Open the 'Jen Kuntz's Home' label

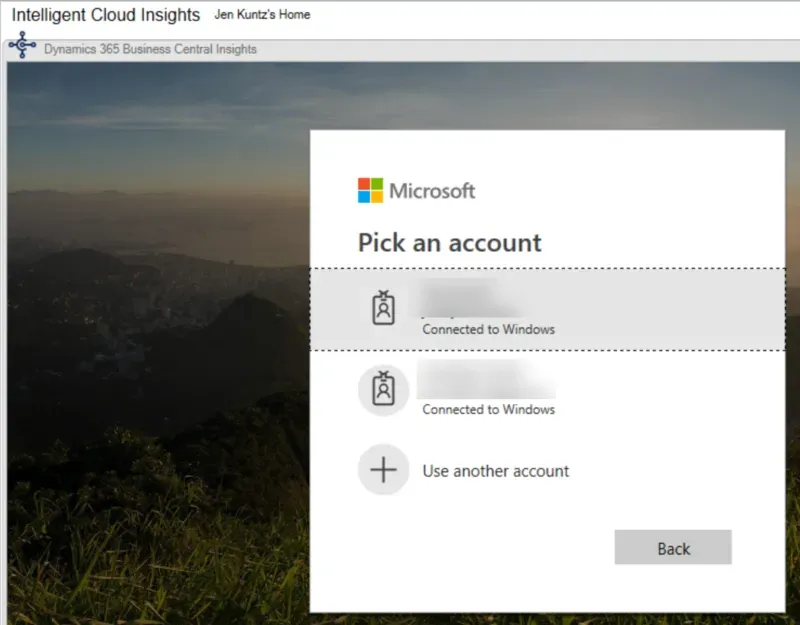262,15
